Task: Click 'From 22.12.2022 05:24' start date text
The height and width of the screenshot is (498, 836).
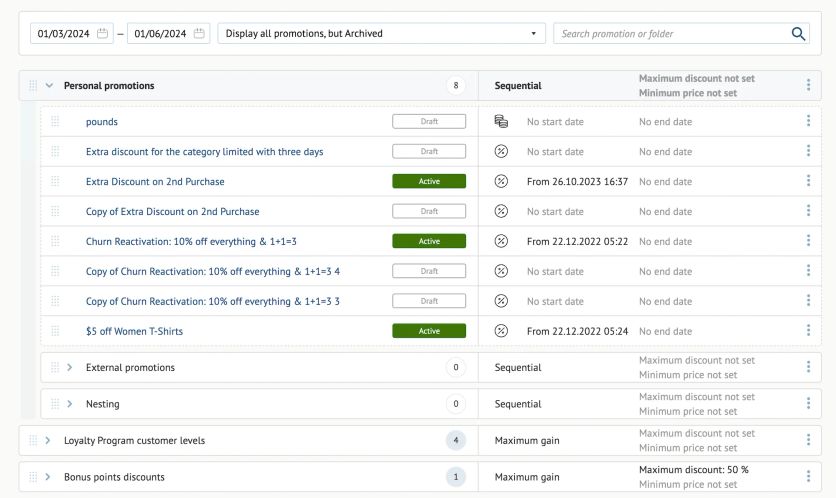Action: pos(577,331)
